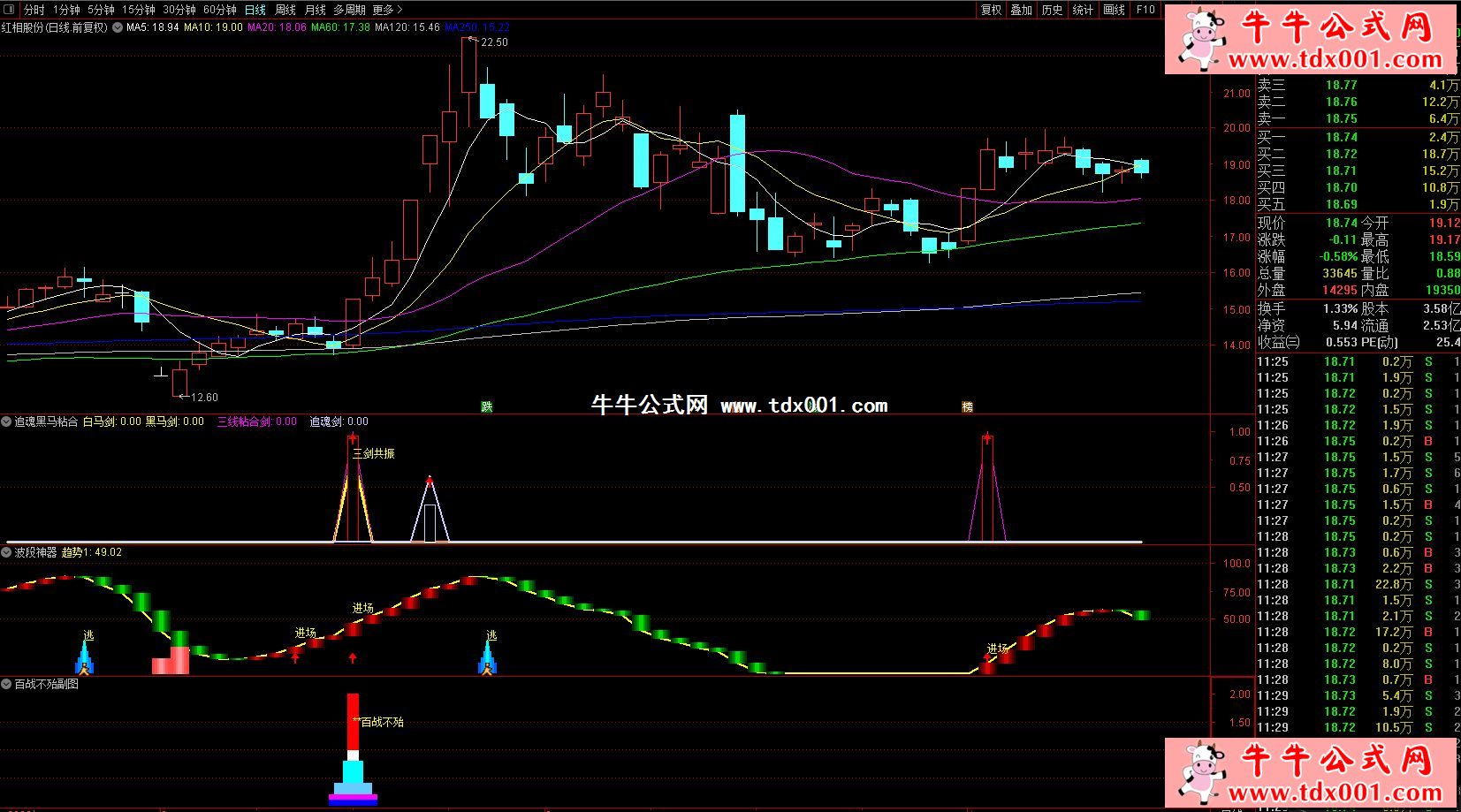
Task: Click the 红相股份(日线.前复权) title
Action: tap(55, 27)
